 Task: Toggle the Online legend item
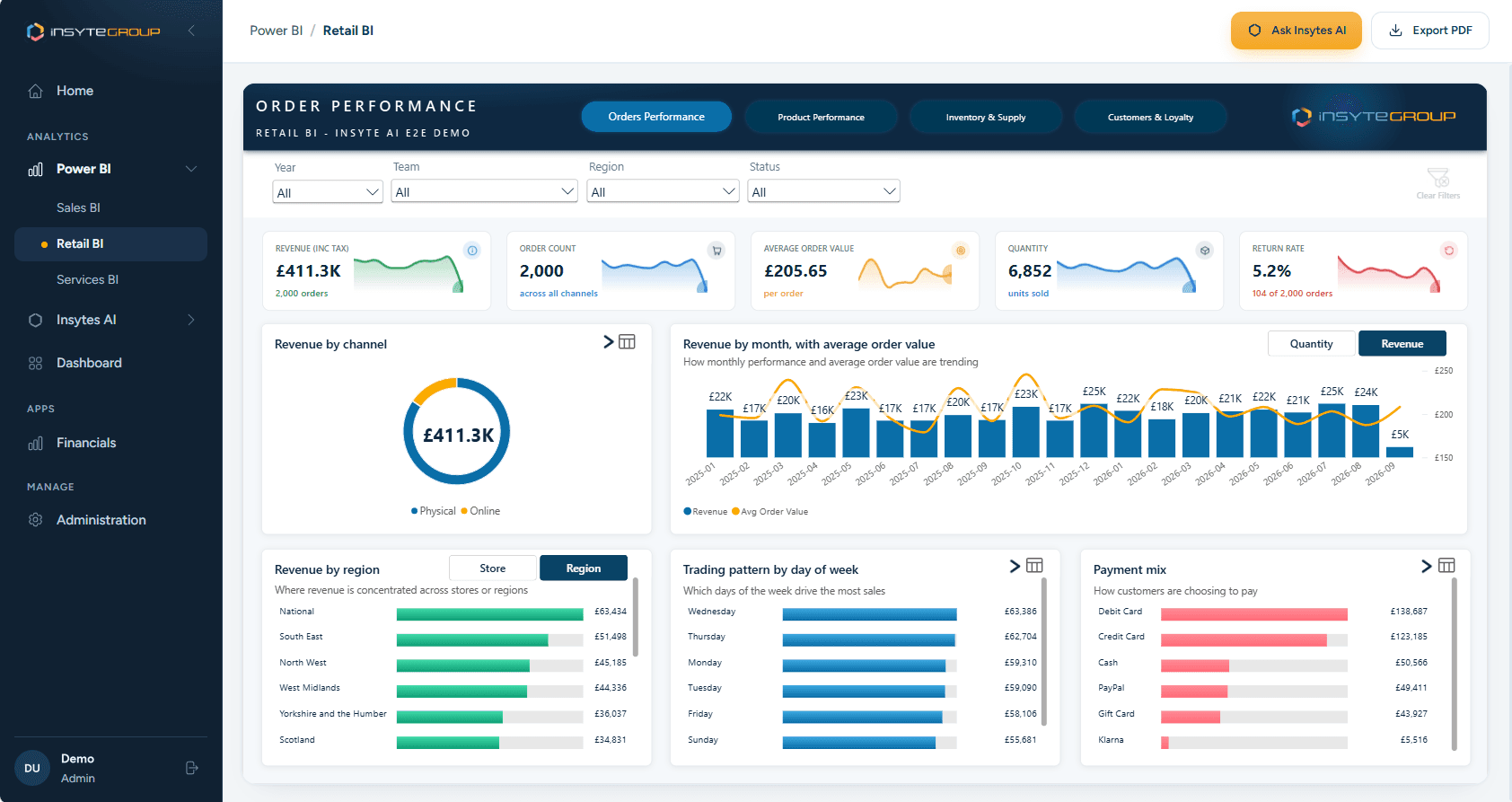[480, 511]
